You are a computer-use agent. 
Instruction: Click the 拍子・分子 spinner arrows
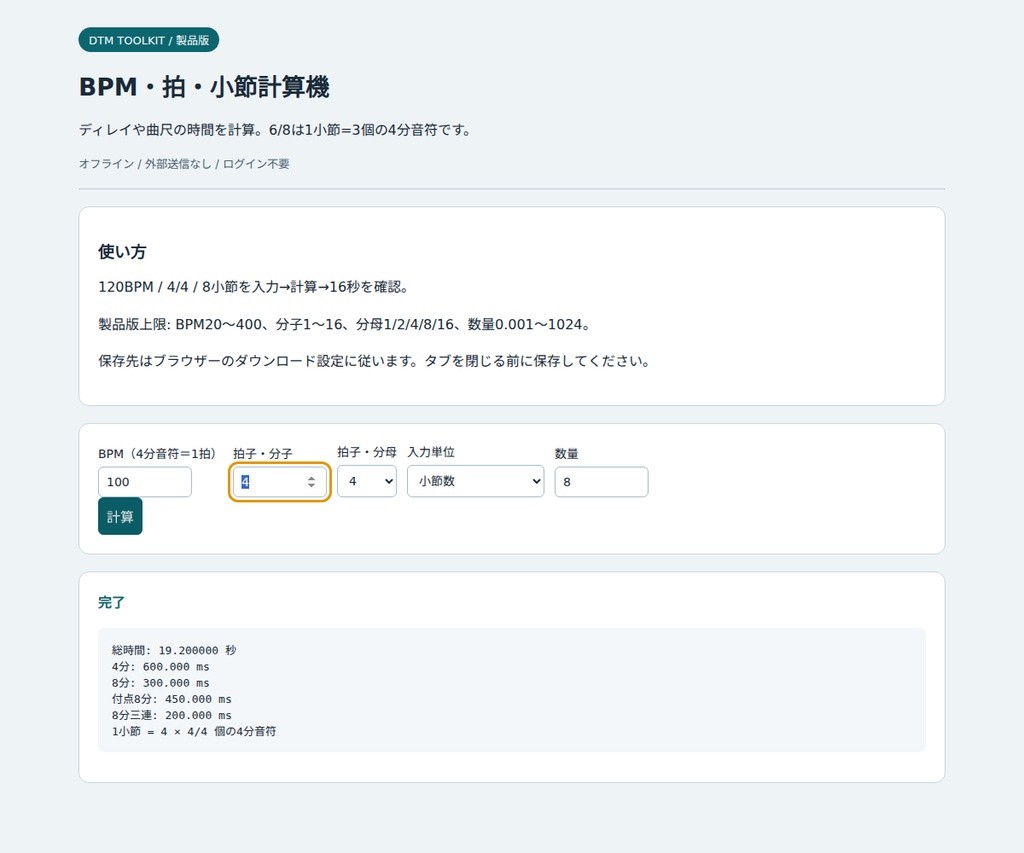pos(312,482)
